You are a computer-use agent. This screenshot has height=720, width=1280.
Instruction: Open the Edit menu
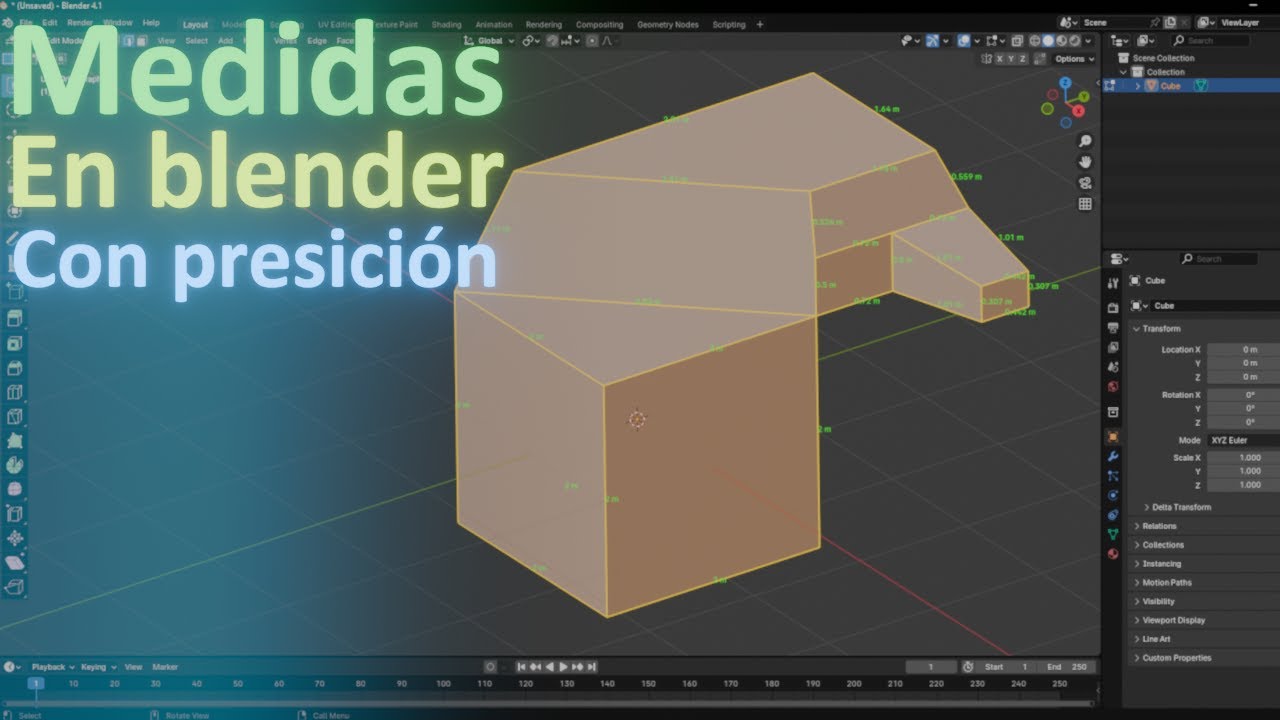[50, 22]
